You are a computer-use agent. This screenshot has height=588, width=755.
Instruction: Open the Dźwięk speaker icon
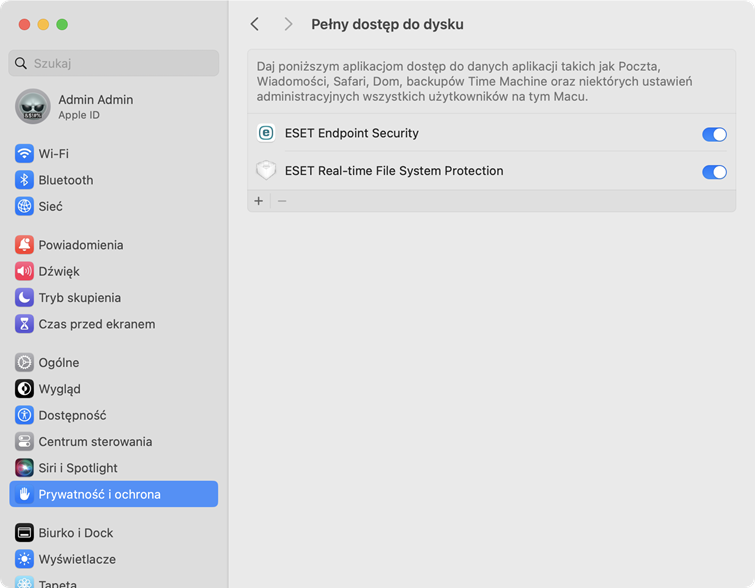(x=24, y=271)
